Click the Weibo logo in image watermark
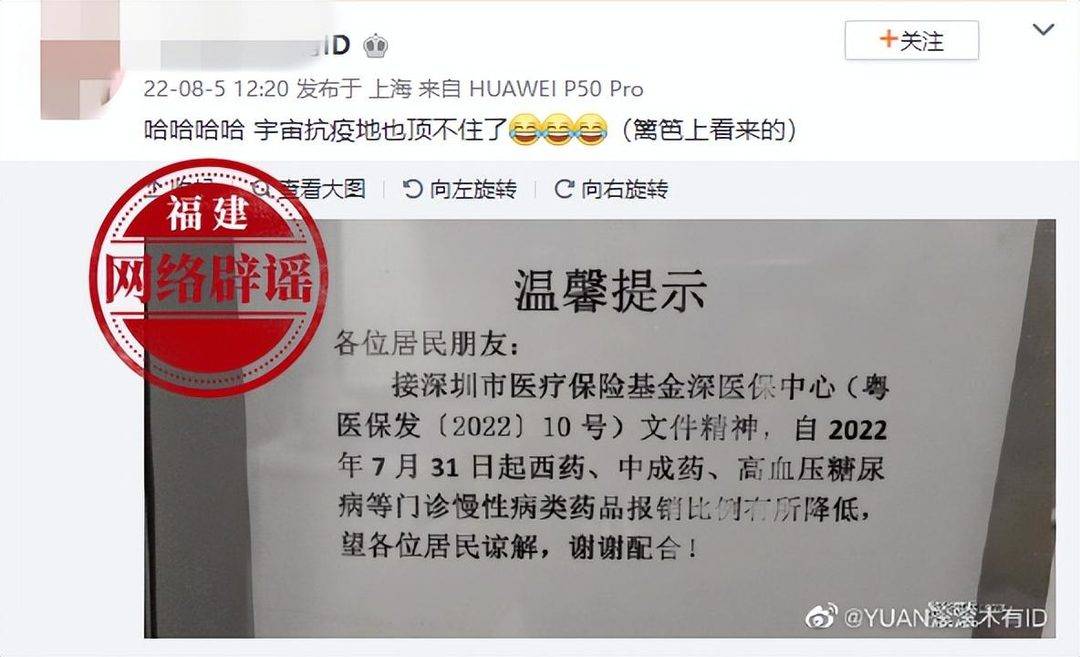1080x657 pixels. pyautogui.click(x=822, y=616)
